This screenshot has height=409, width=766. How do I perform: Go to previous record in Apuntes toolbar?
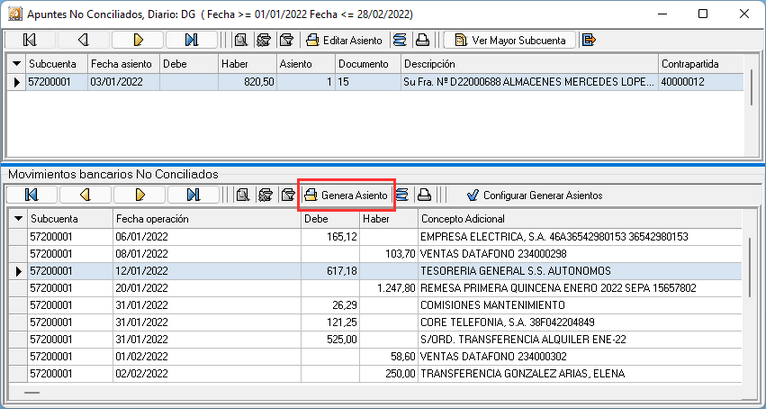point(84,40)
